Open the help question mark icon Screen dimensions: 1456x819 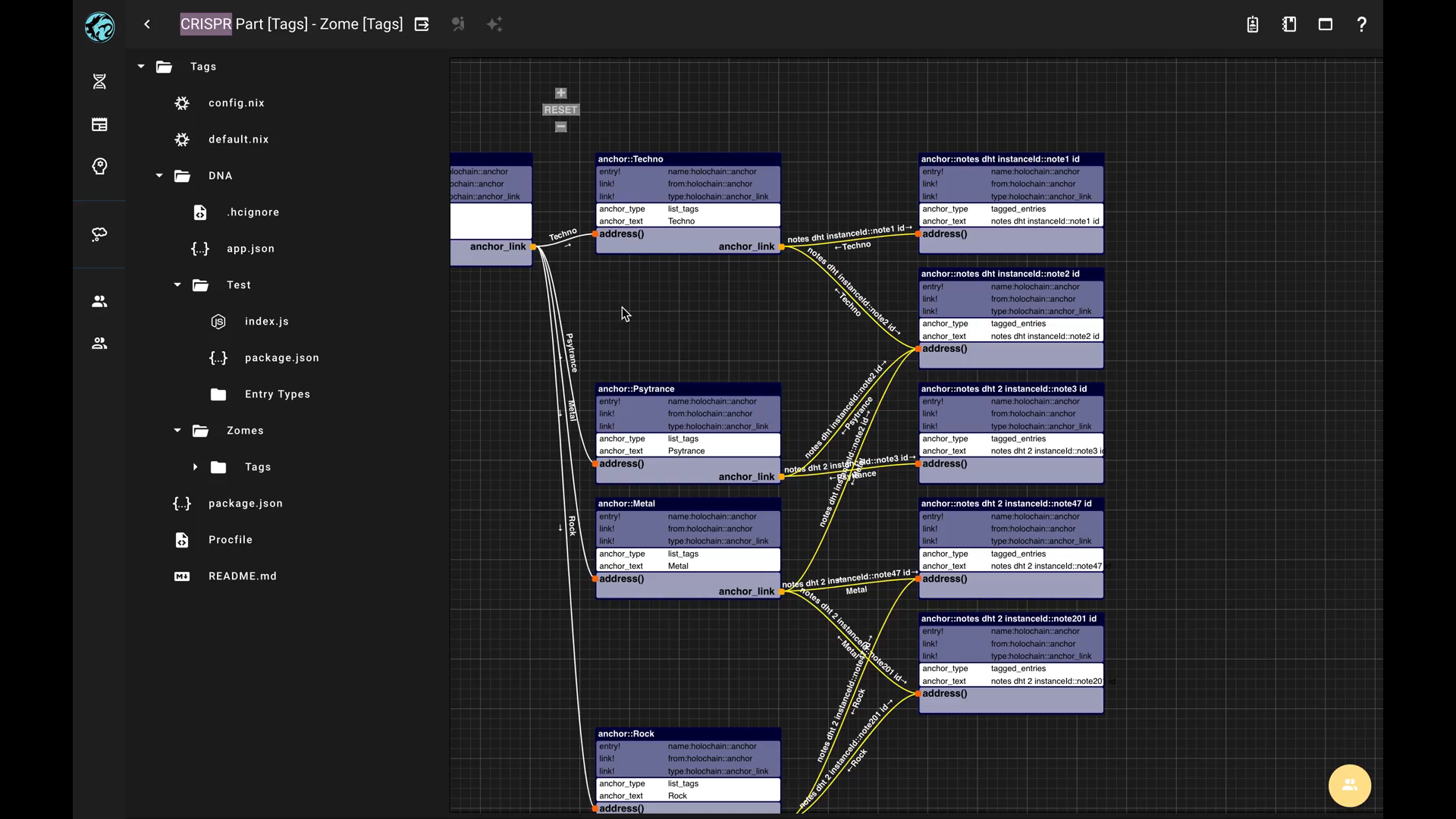pyautogui.click(x=1361, y=24)
